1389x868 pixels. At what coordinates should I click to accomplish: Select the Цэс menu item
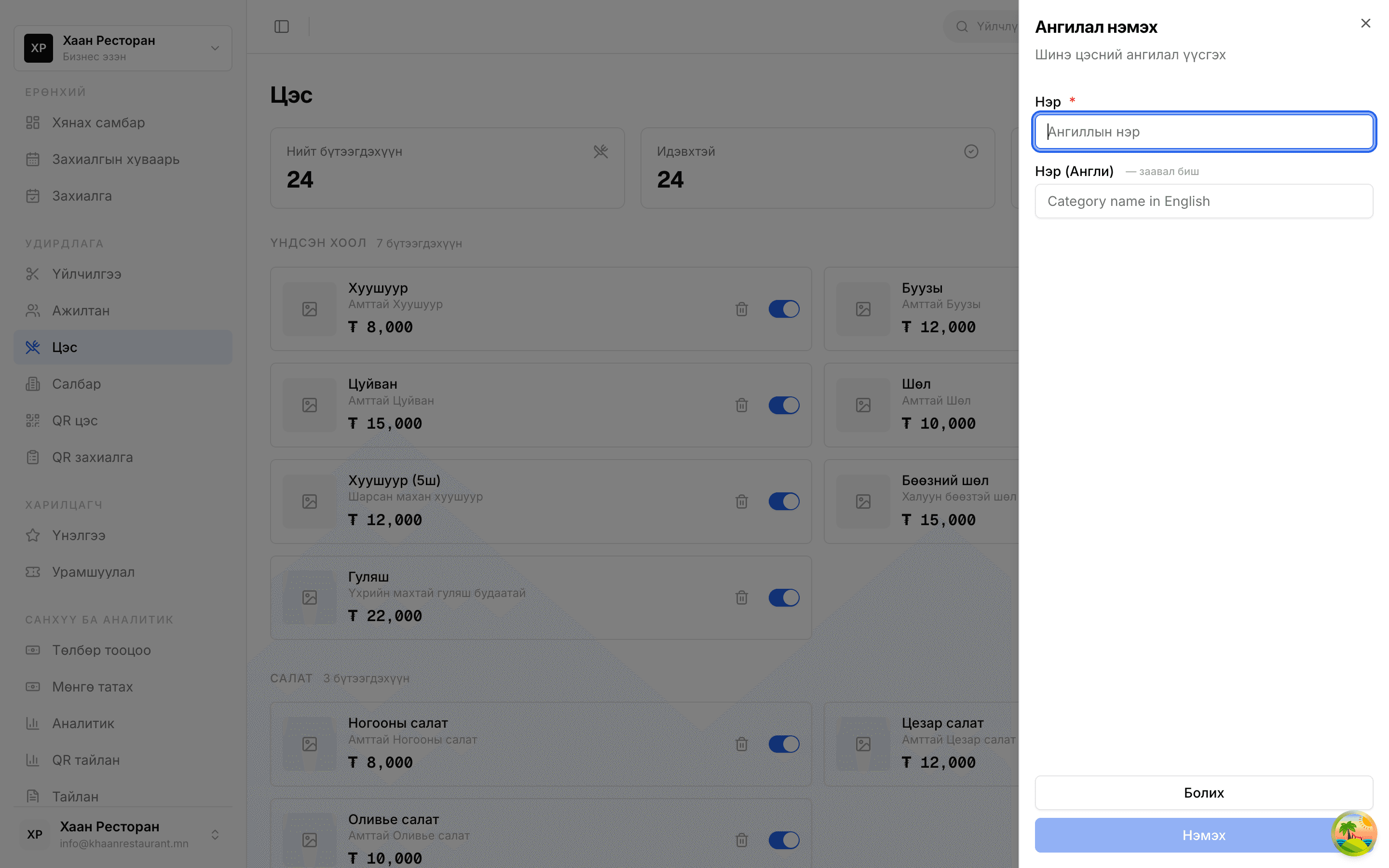[123, 347]
